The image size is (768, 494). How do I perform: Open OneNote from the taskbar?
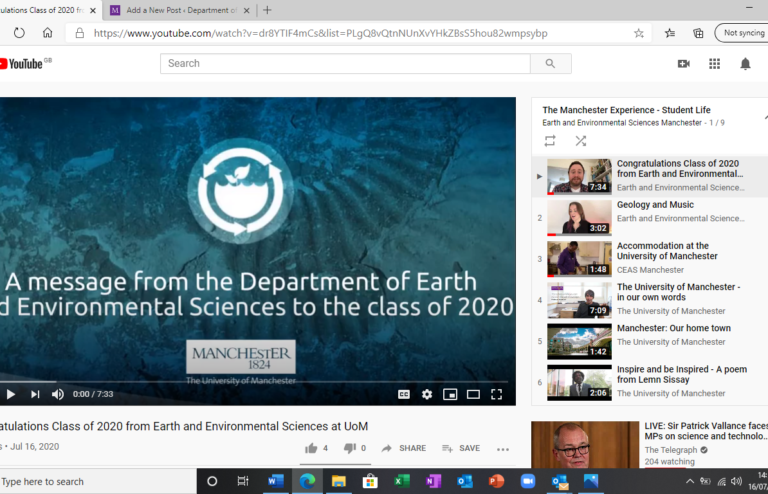tap(433, 482)
